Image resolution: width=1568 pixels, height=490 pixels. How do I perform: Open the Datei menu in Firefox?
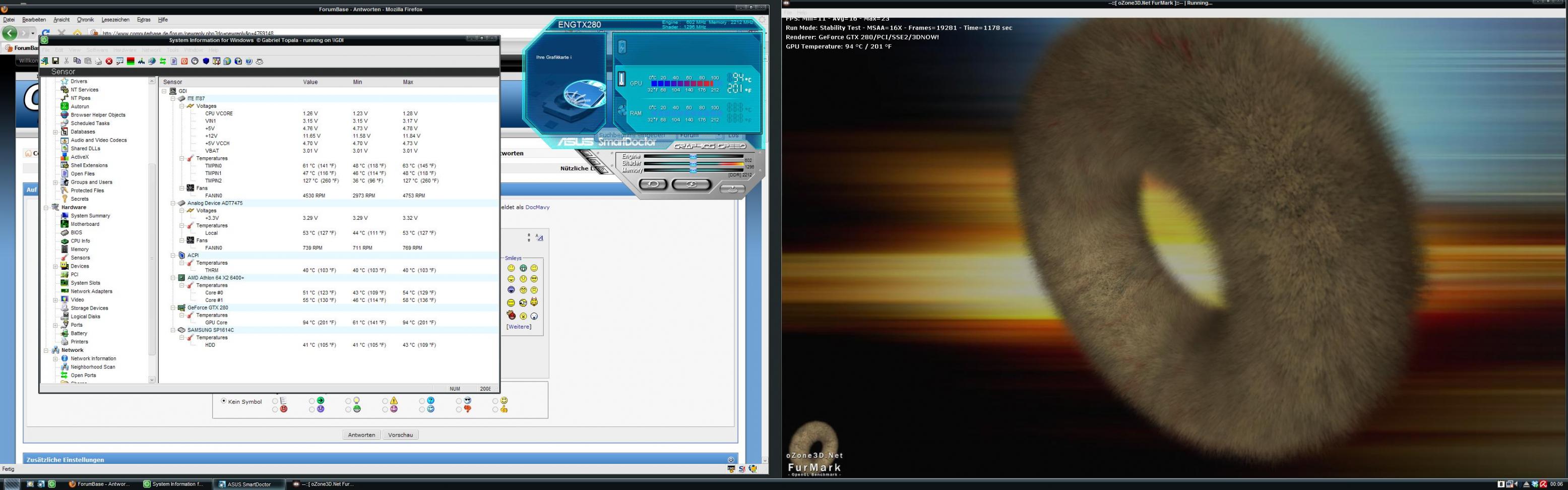(x=9, y=20)
